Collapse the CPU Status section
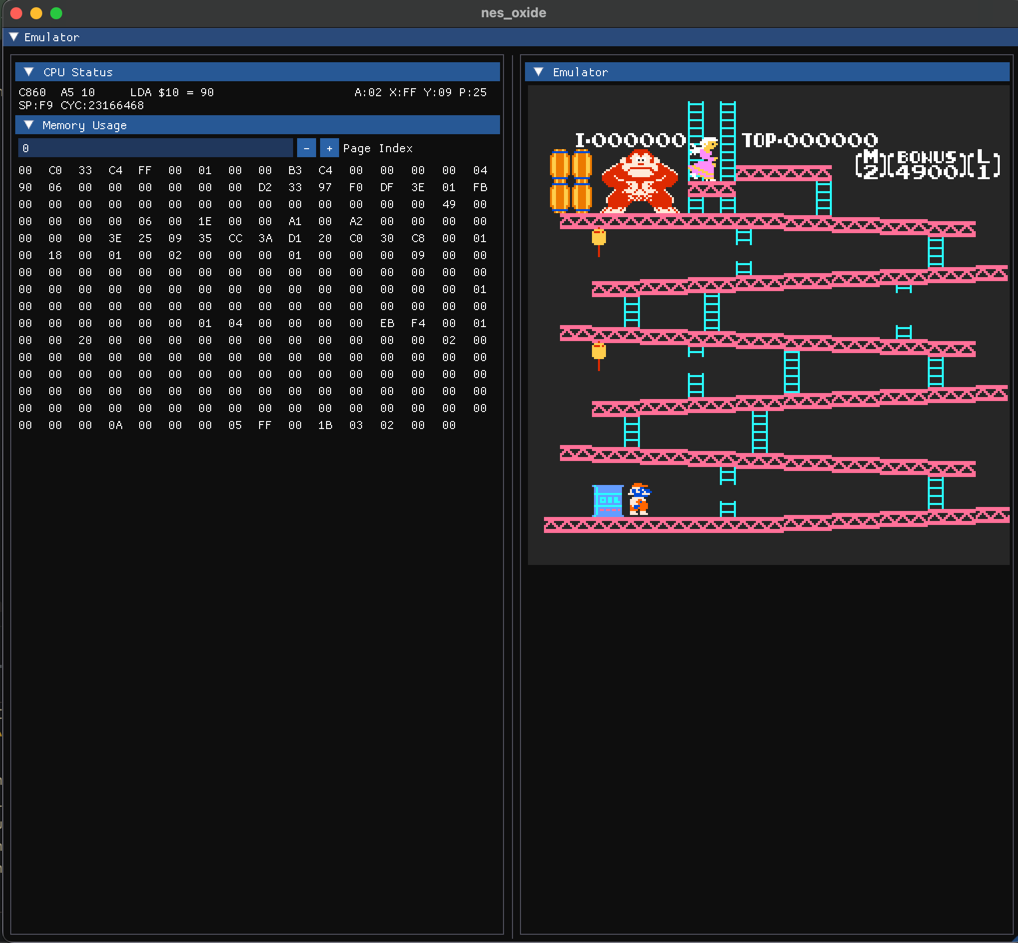This screenshot has height=943, width=1018. point(29,72)
